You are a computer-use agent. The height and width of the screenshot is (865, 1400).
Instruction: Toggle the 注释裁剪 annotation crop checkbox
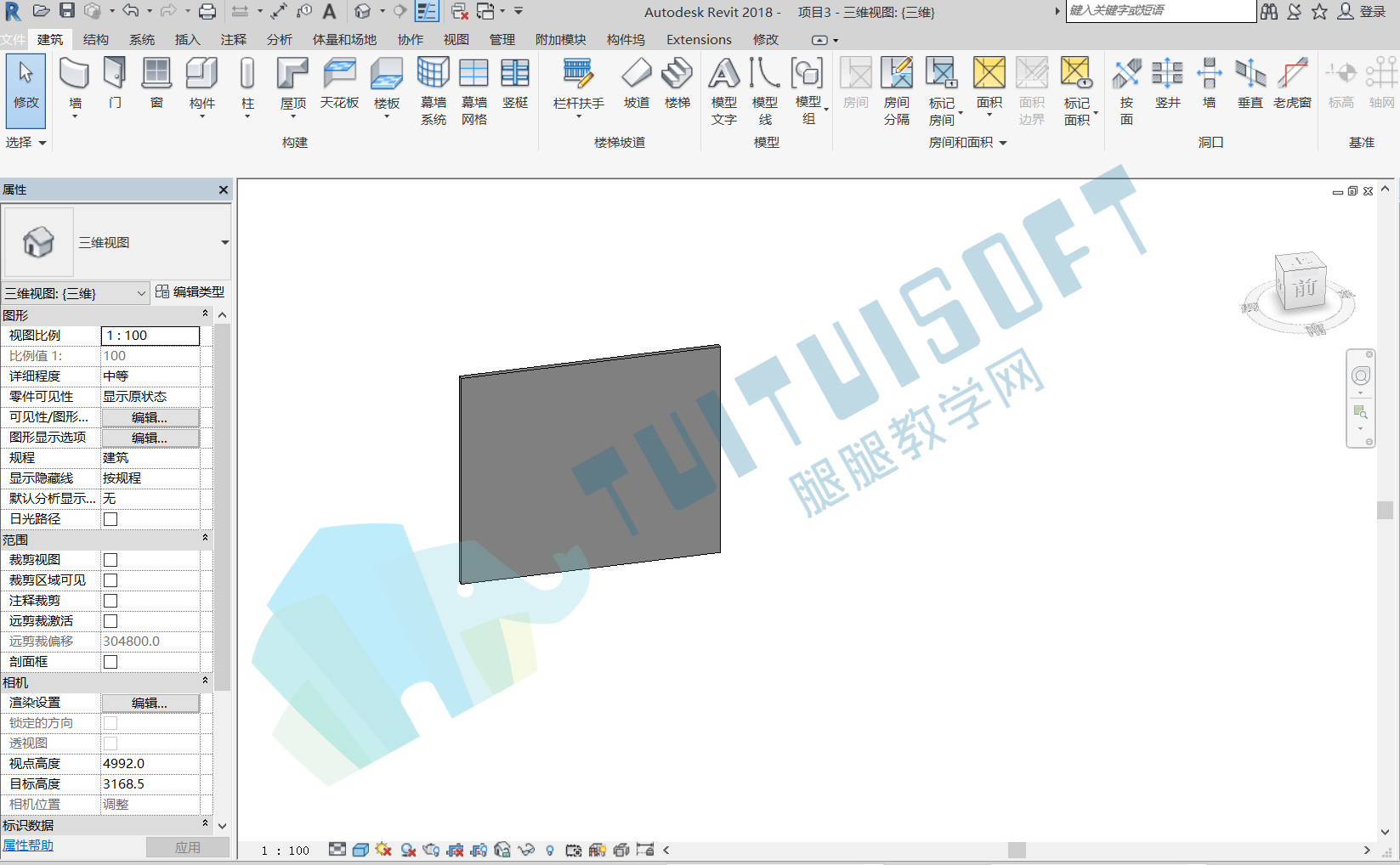tap(111, 601)
